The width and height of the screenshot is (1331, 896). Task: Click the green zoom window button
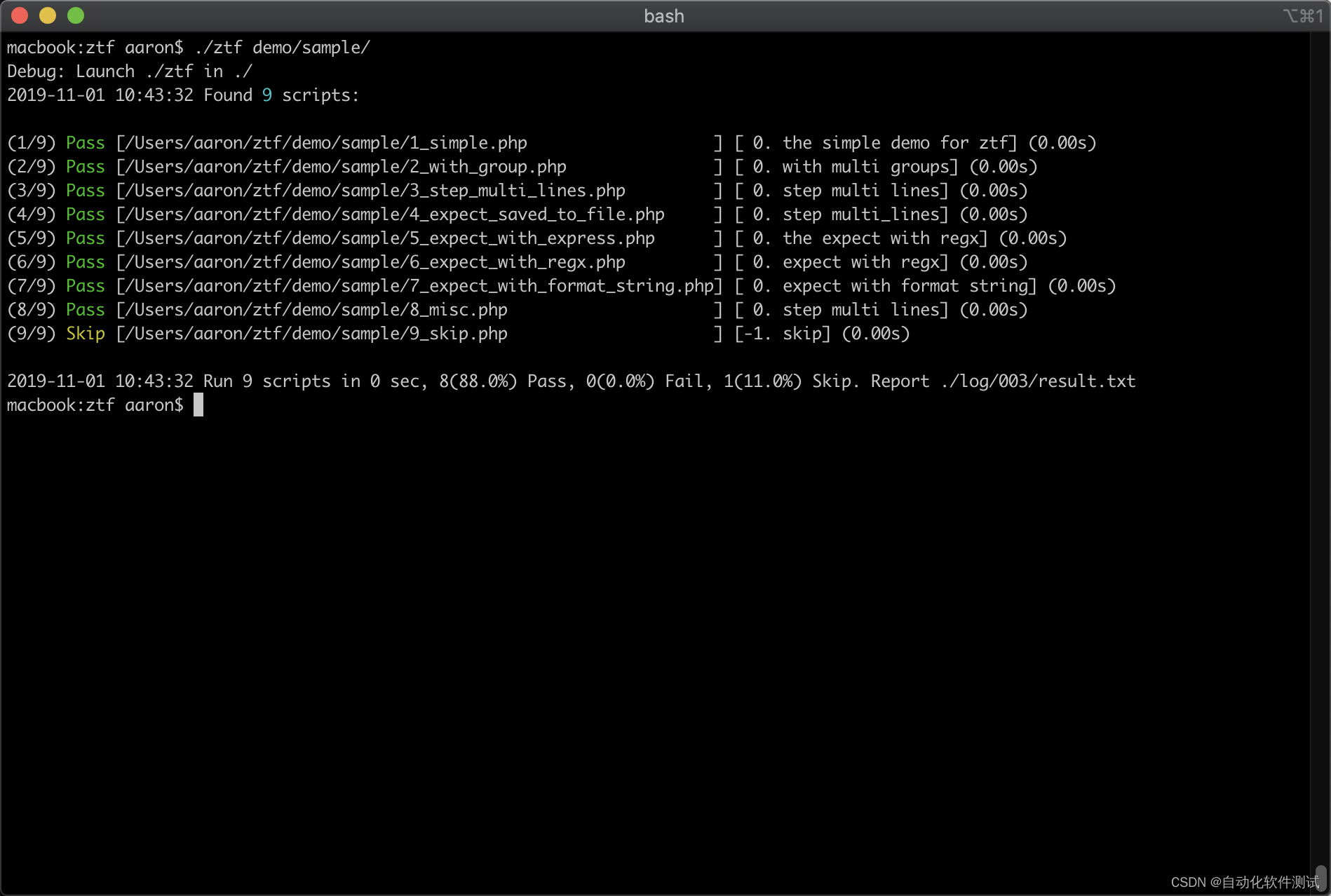click(76, 15)
